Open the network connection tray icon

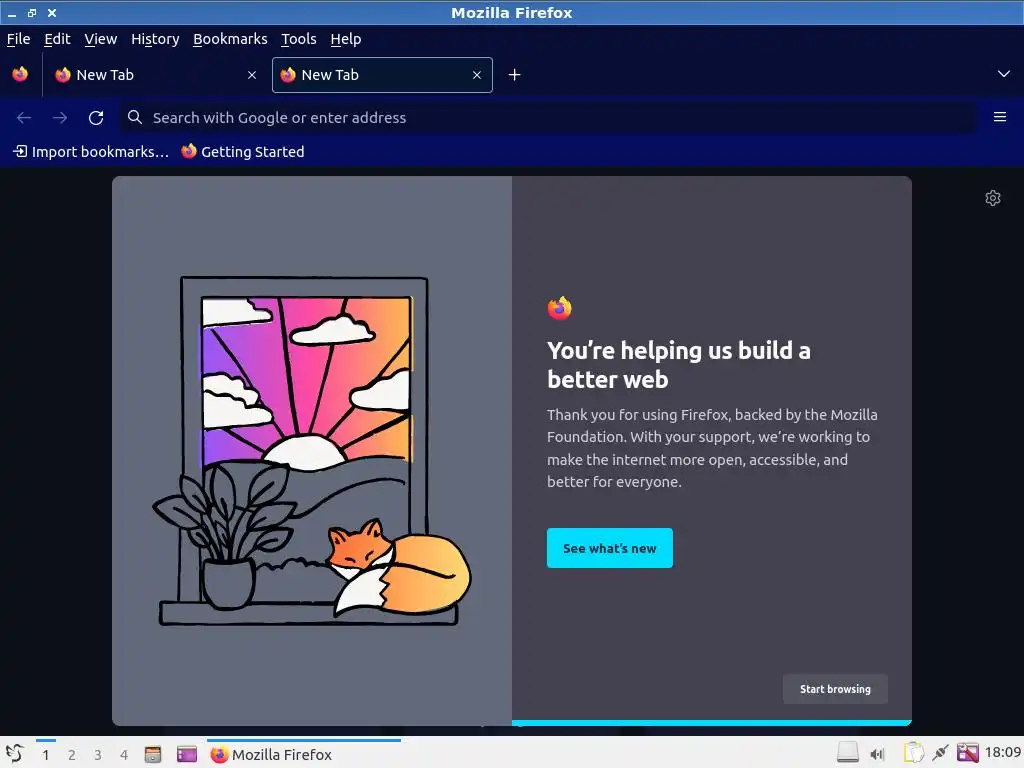940,753
